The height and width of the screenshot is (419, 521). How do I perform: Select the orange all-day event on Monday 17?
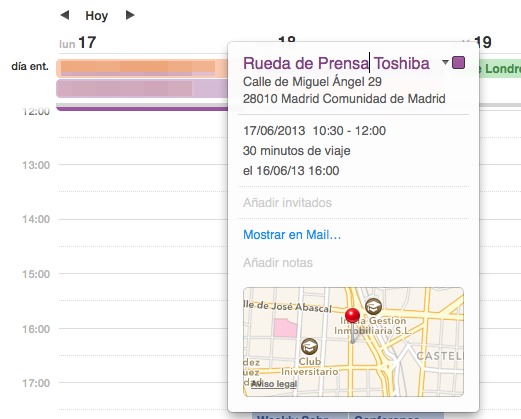click(142, 68)
